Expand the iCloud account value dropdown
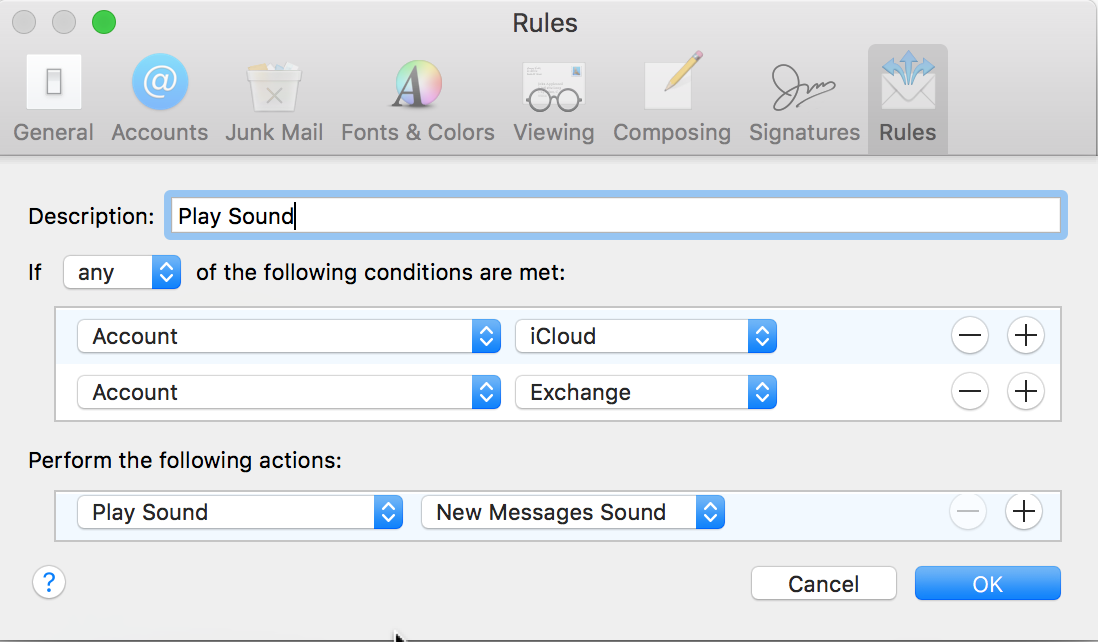 coord(646,337)
